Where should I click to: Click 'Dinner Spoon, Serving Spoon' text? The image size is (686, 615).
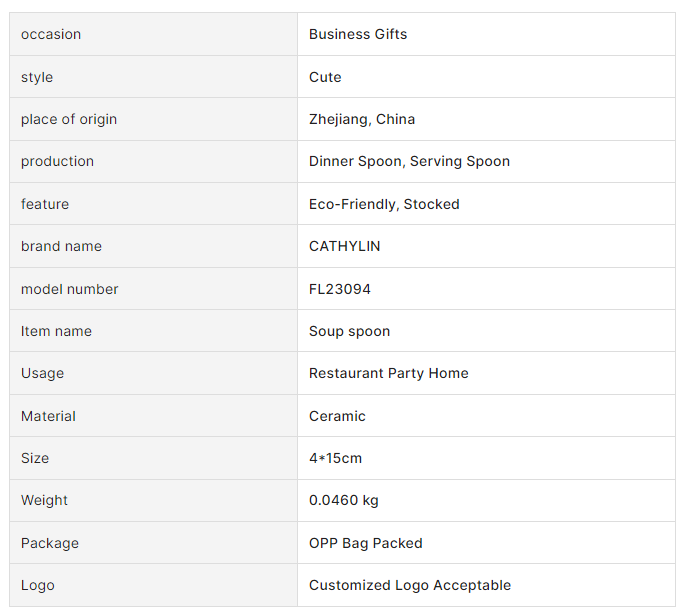tap(409, 161)
